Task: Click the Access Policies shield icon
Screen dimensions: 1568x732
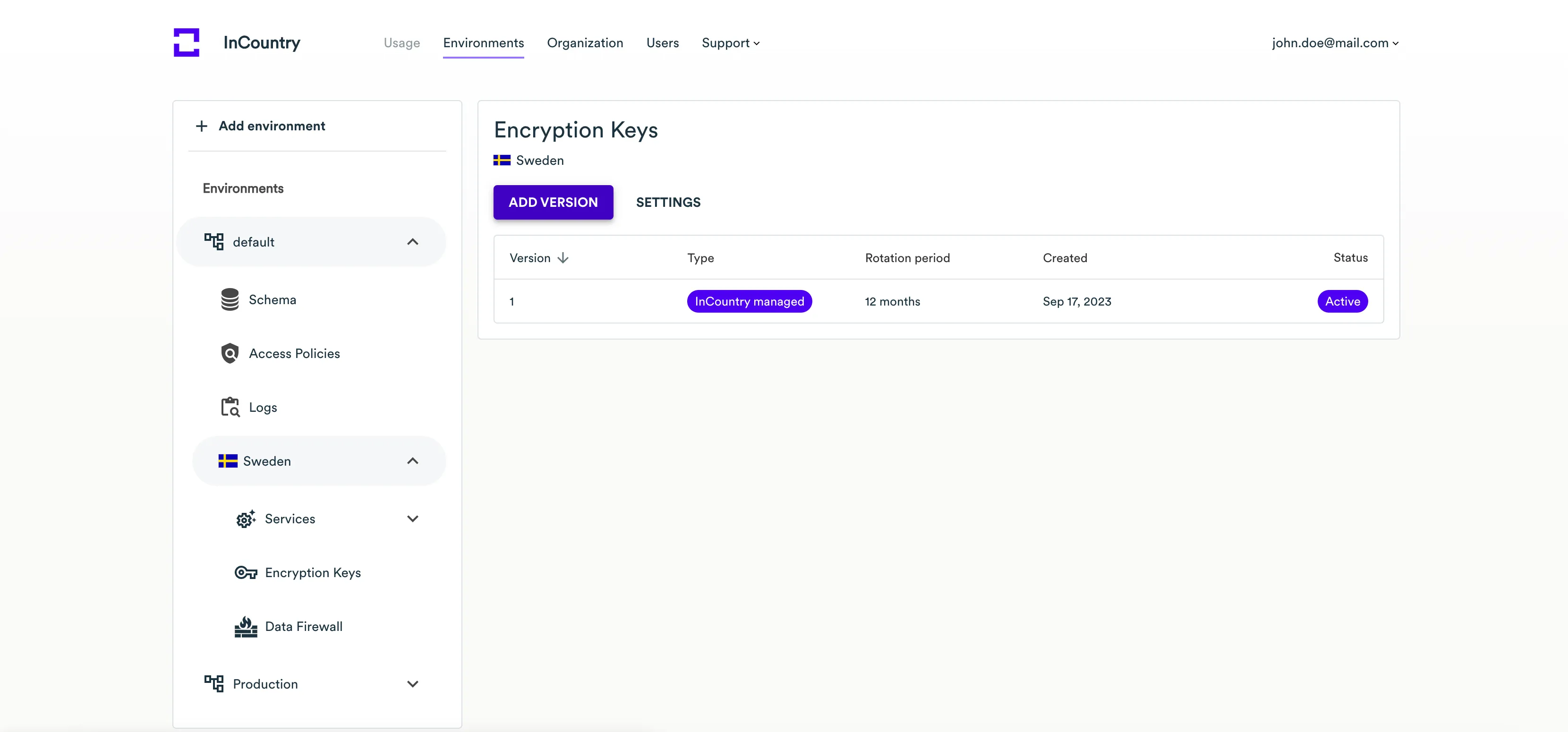Action: coord(230,354)
